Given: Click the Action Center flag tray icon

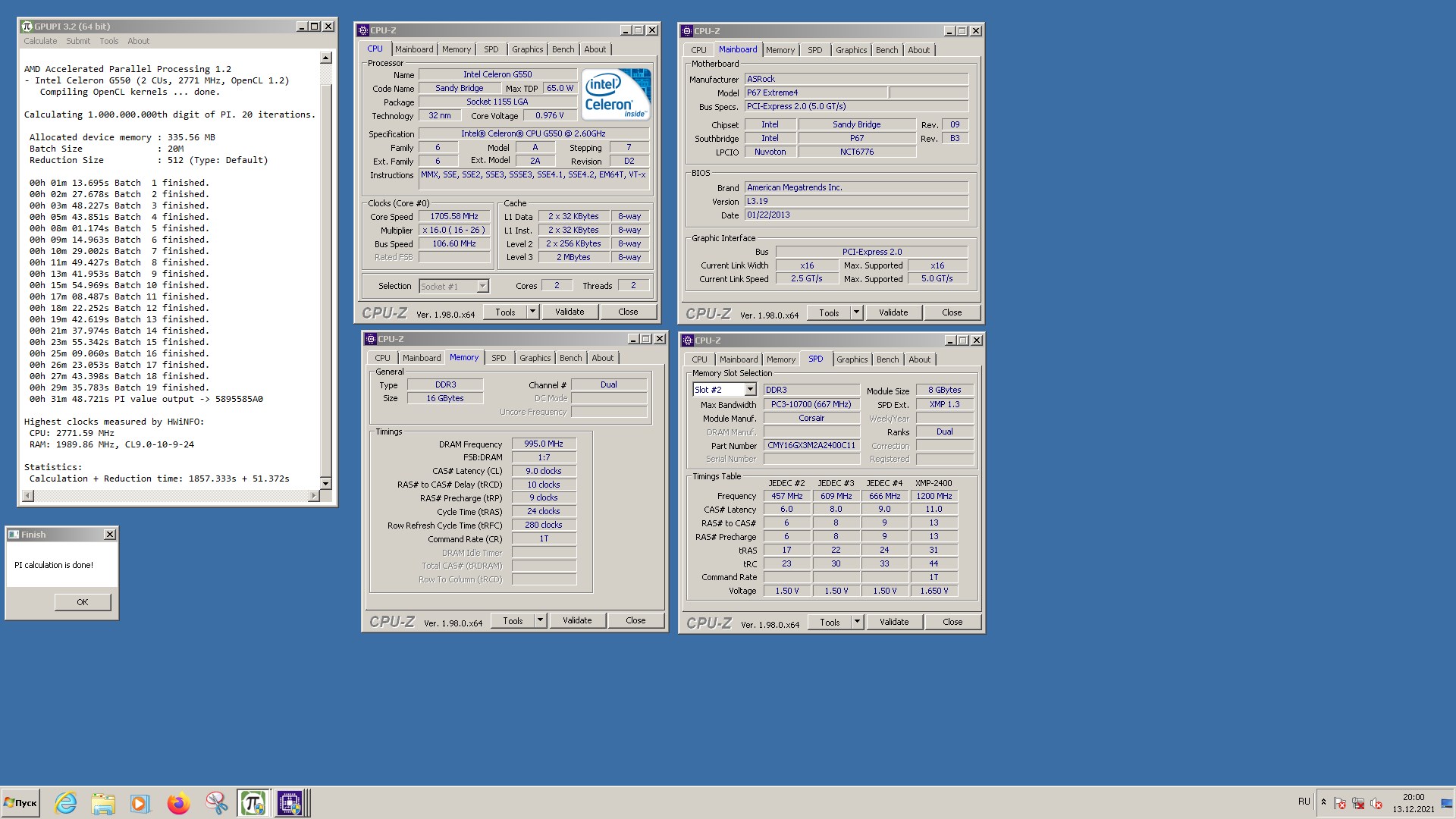Looking at the screenshot, I should pyautogui.click(x=1340, y=803).
